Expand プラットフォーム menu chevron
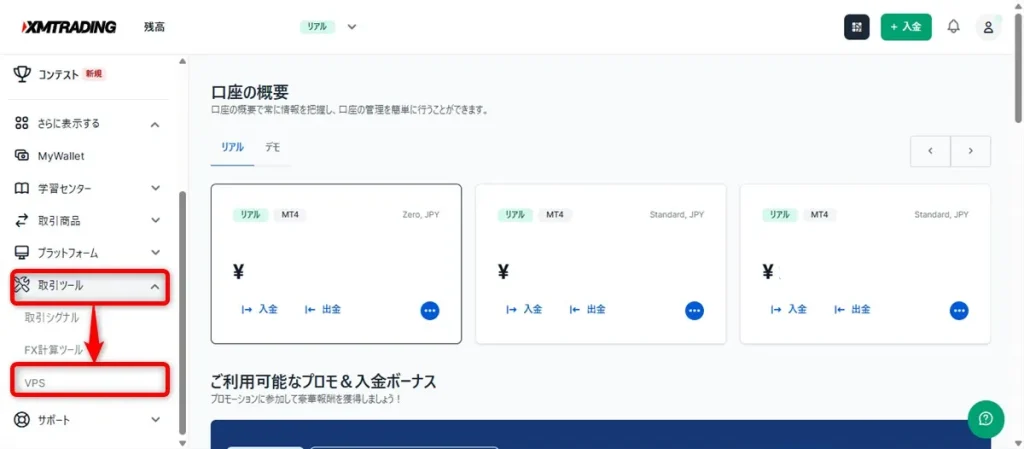The image size is (1024, 449). click(x=155, y=253)
